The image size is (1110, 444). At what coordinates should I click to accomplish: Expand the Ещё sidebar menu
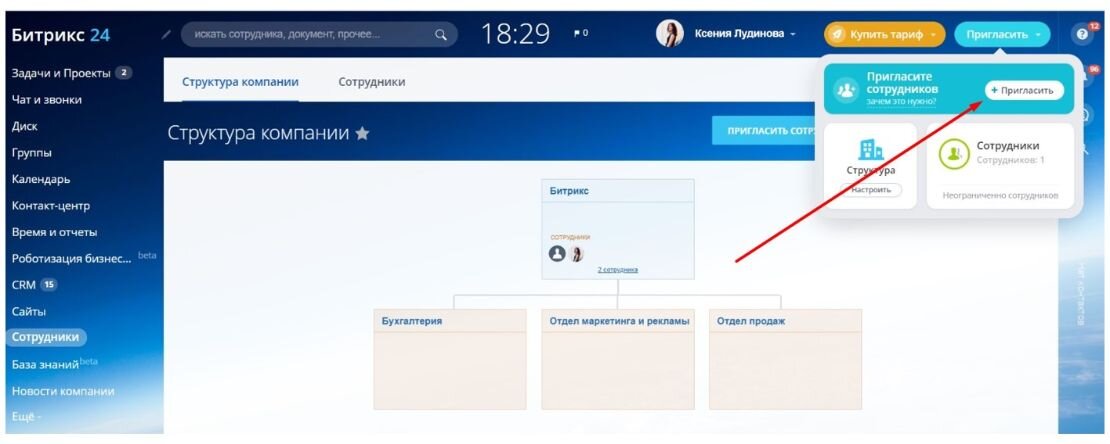point(26,417)
